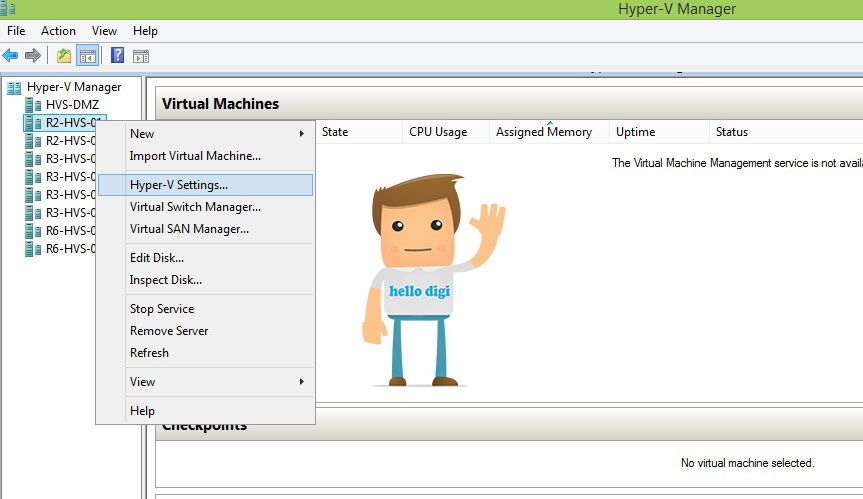This screenshot has height=499, width=863.
Task: Click Remove Server in the context menu
Action: [205, 331]
